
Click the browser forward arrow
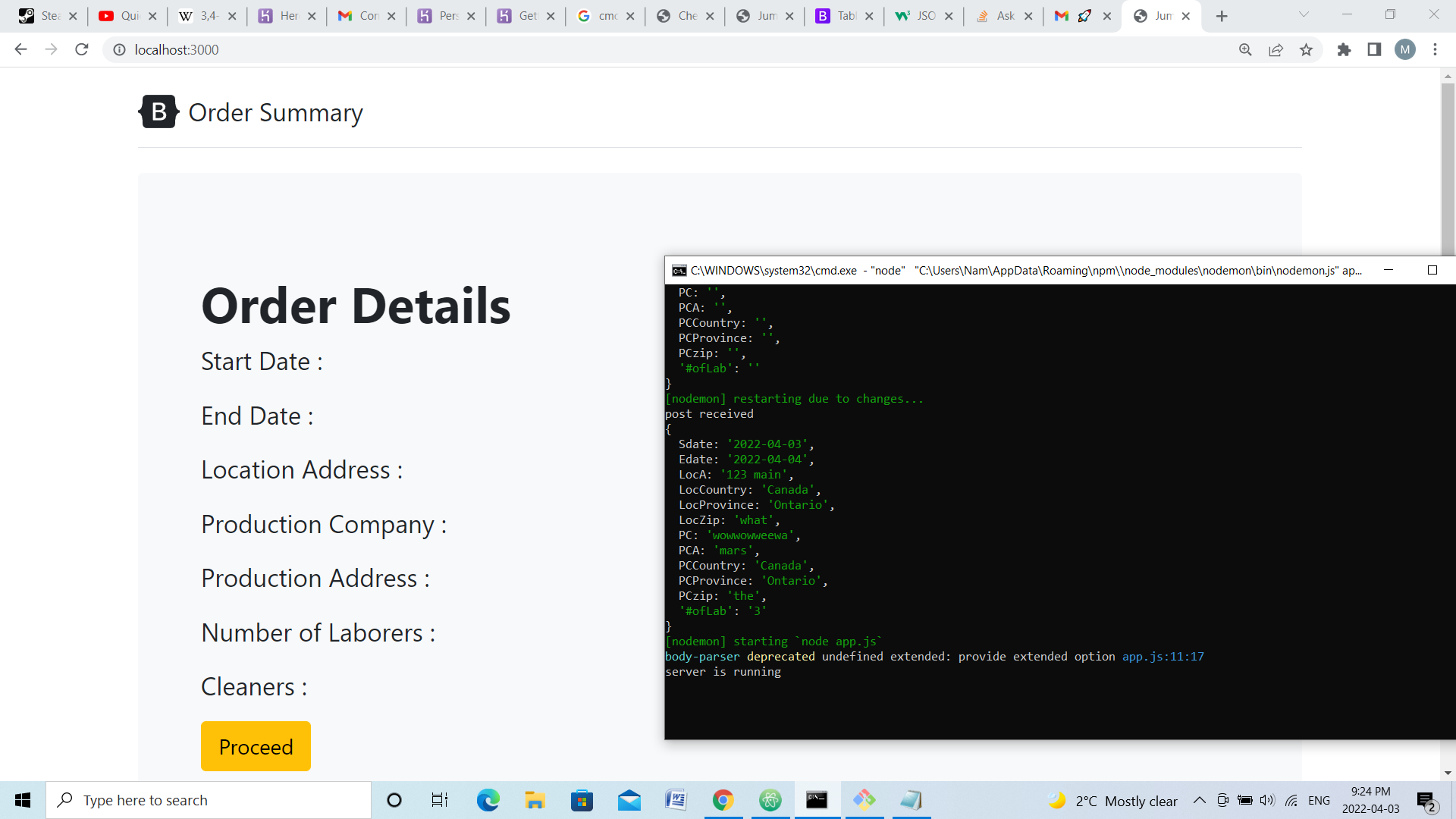click(51, 49)
